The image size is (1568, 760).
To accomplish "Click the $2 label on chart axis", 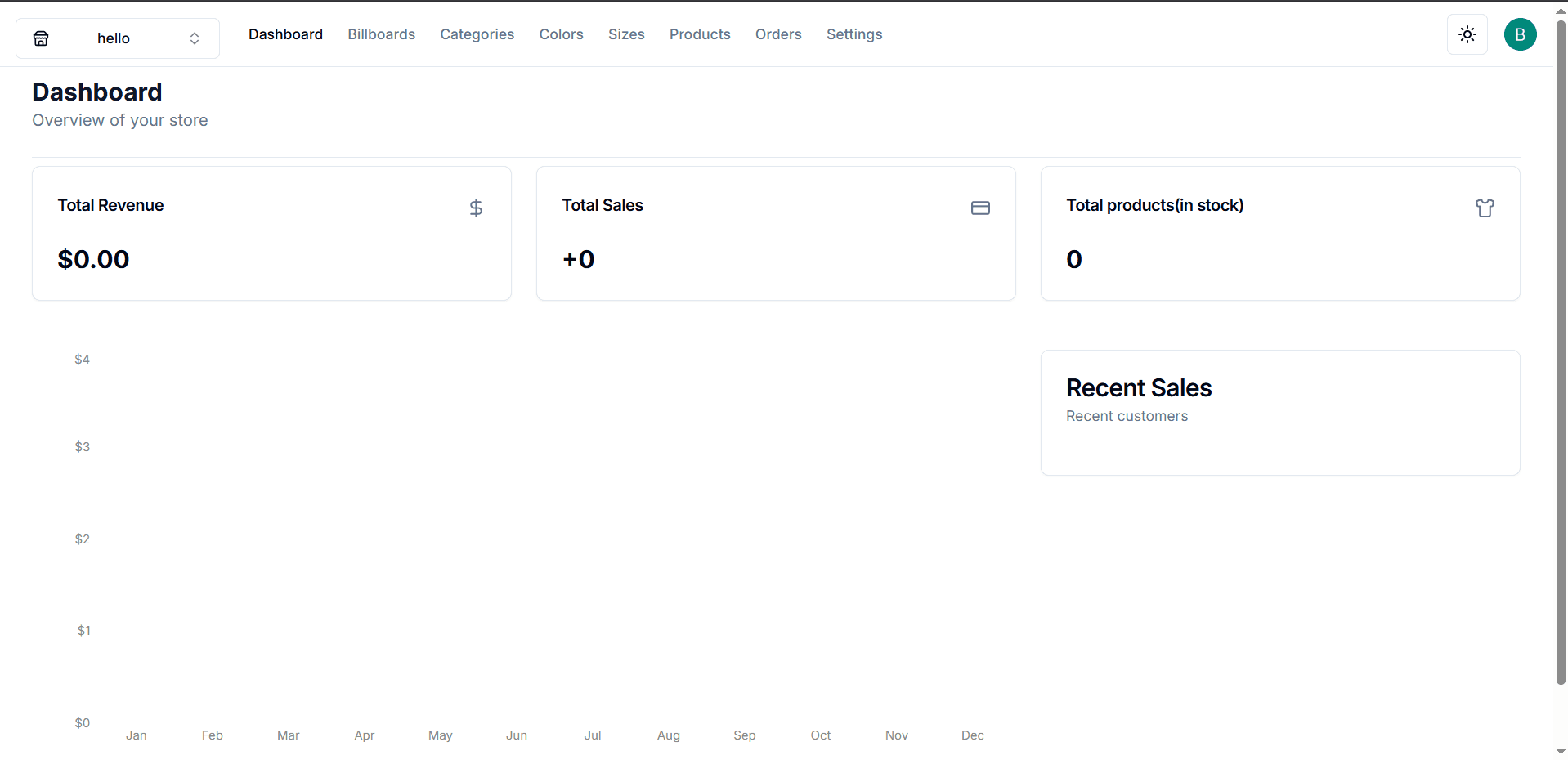I will tap(82, 539).
